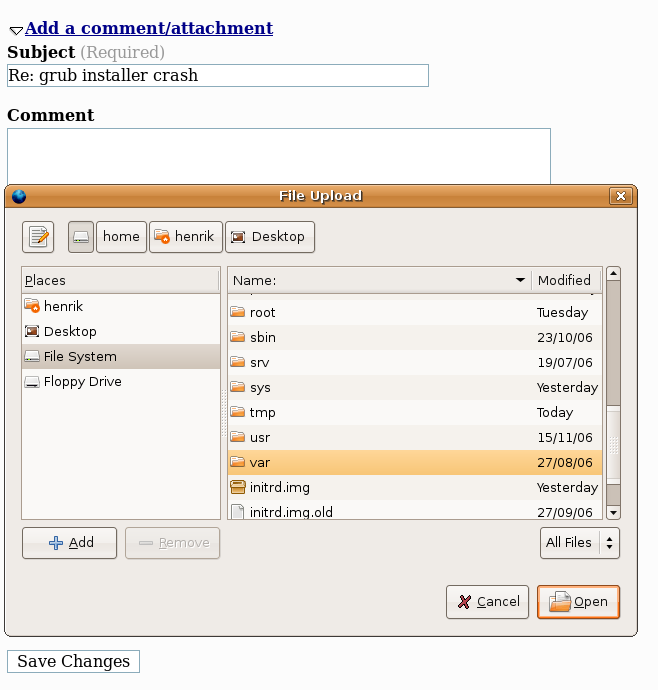This screenshot has height=690, width=658.
Task: Select the initrd.img.old file icon
Action: 237,512
